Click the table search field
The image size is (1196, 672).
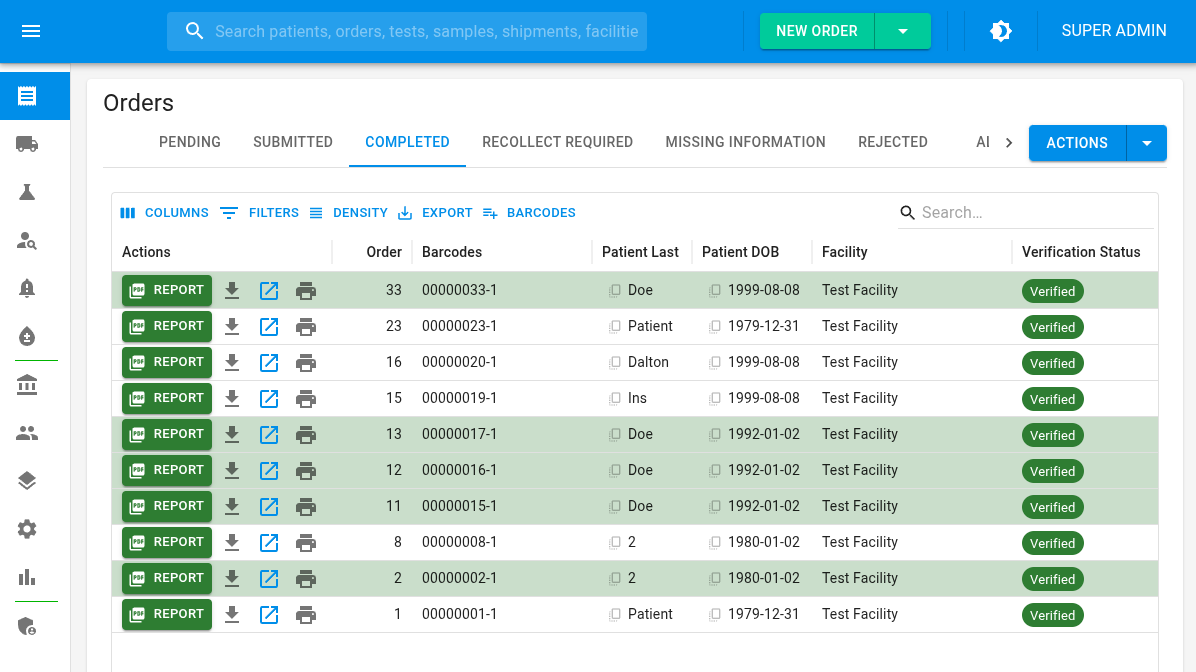pyautogui.click(x=1025, y=212)
